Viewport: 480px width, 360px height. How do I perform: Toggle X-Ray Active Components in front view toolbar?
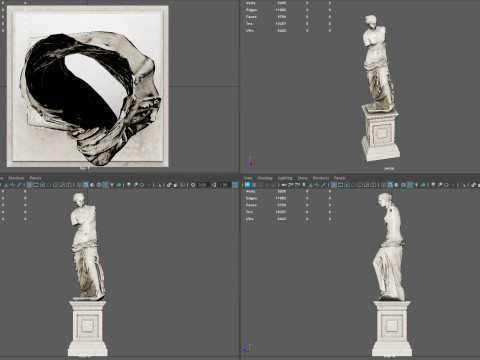(176, 185)
